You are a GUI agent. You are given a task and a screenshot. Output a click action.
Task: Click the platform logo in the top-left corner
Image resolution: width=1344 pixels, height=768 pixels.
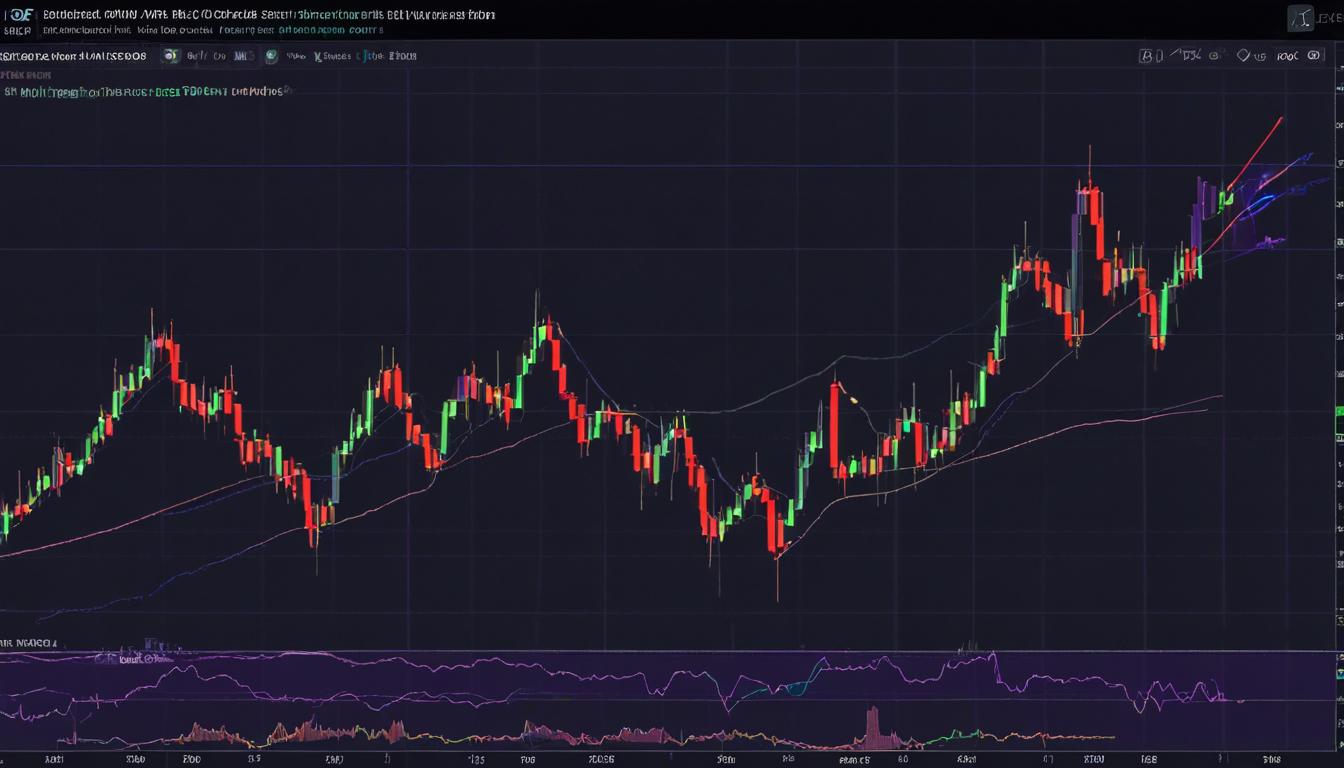point(20,15)
